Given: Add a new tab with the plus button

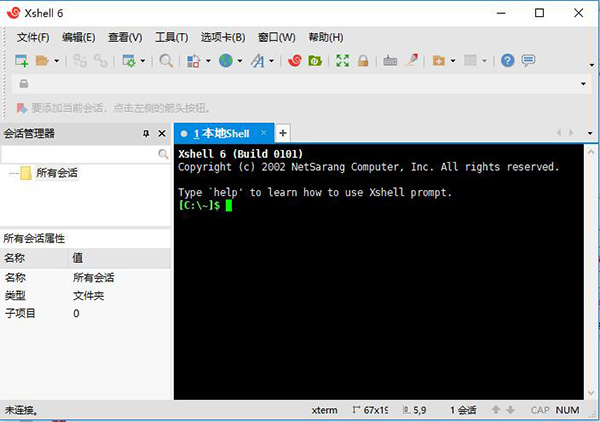Looking at the screenshot, I should 283,133.
